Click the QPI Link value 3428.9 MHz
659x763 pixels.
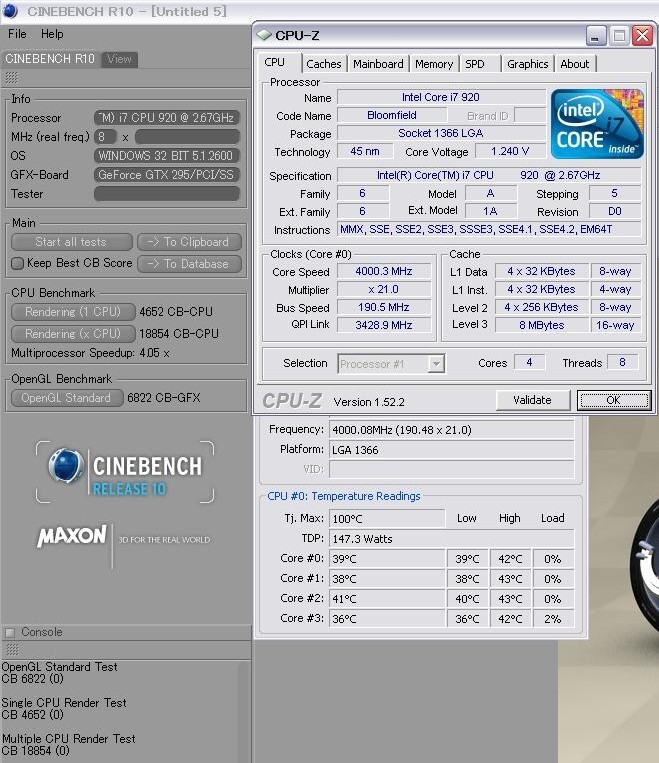coord(384,325)
